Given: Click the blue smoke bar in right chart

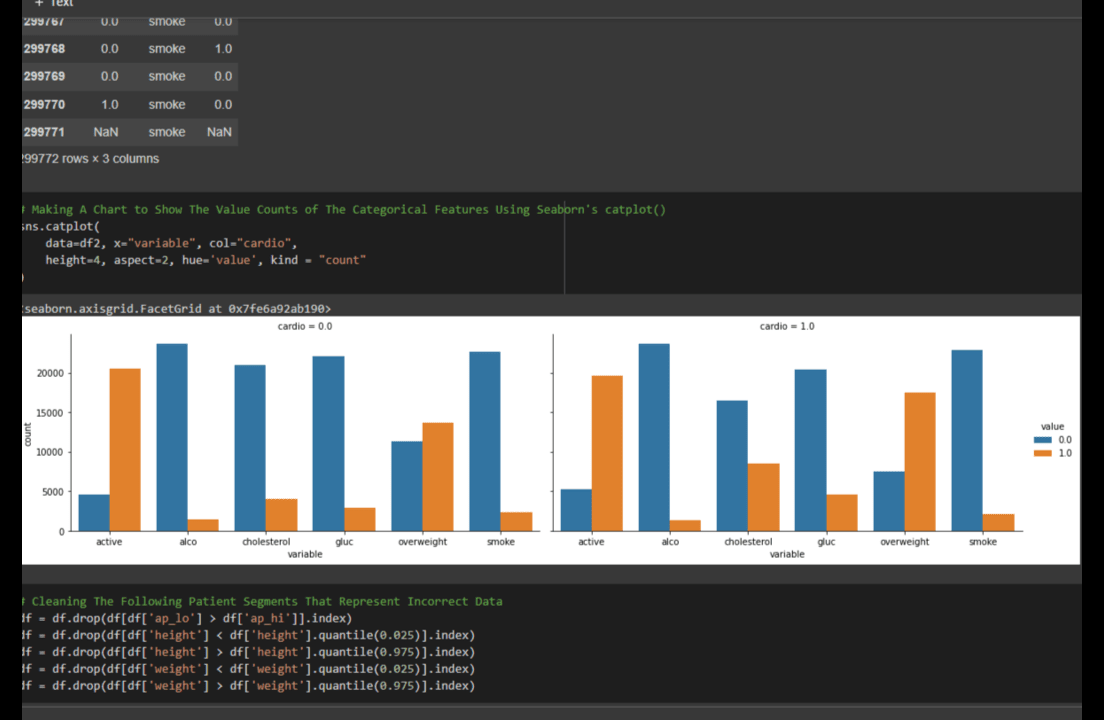Looking at the screenshot, I should [967, 440].
